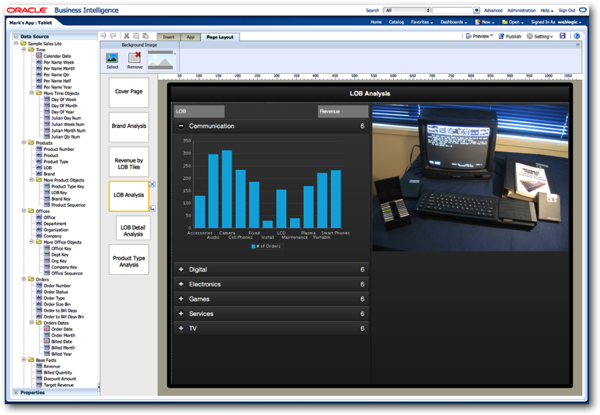Select the Revenue by LOB Tiles page
Screen dimensions: 600x415
[x=129, y=162]
